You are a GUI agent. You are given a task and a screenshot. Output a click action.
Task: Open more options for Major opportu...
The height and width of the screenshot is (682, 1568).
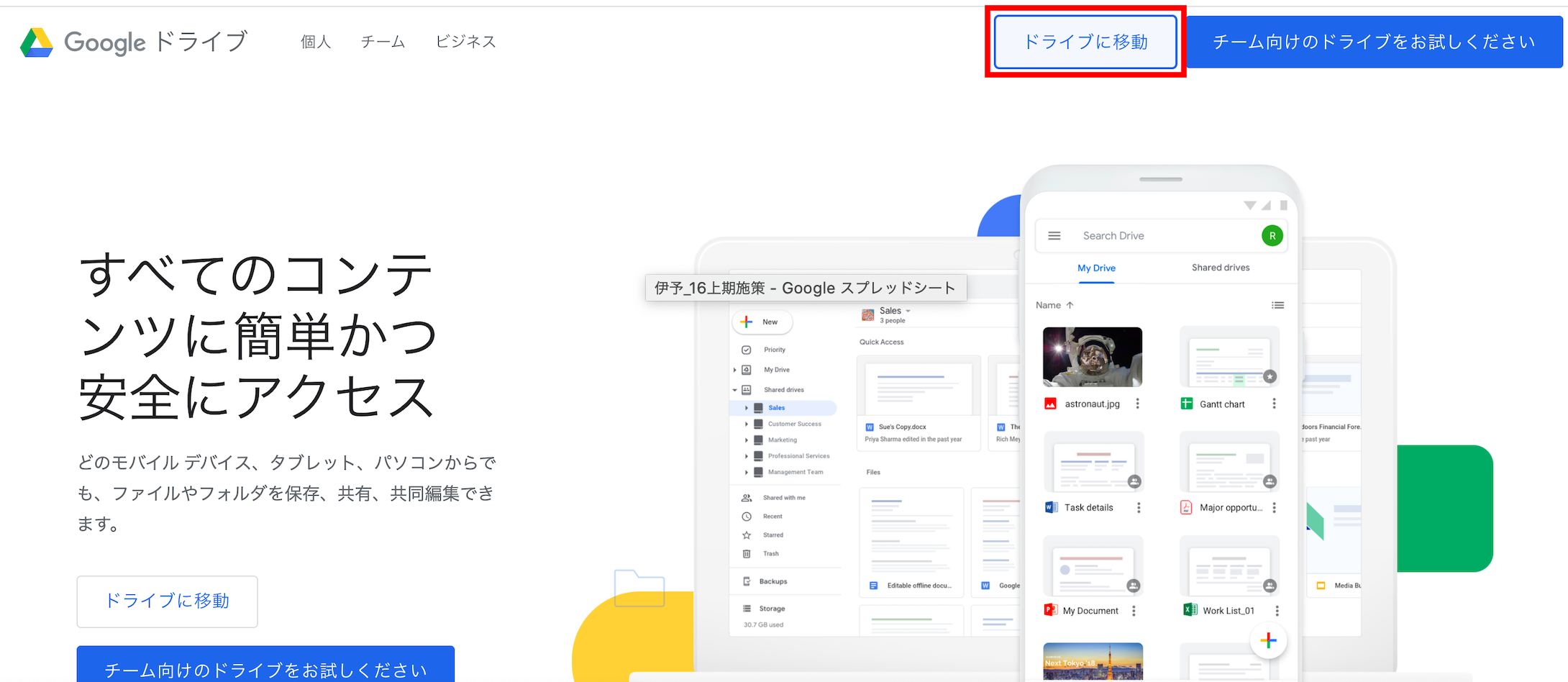[1274, 508]
